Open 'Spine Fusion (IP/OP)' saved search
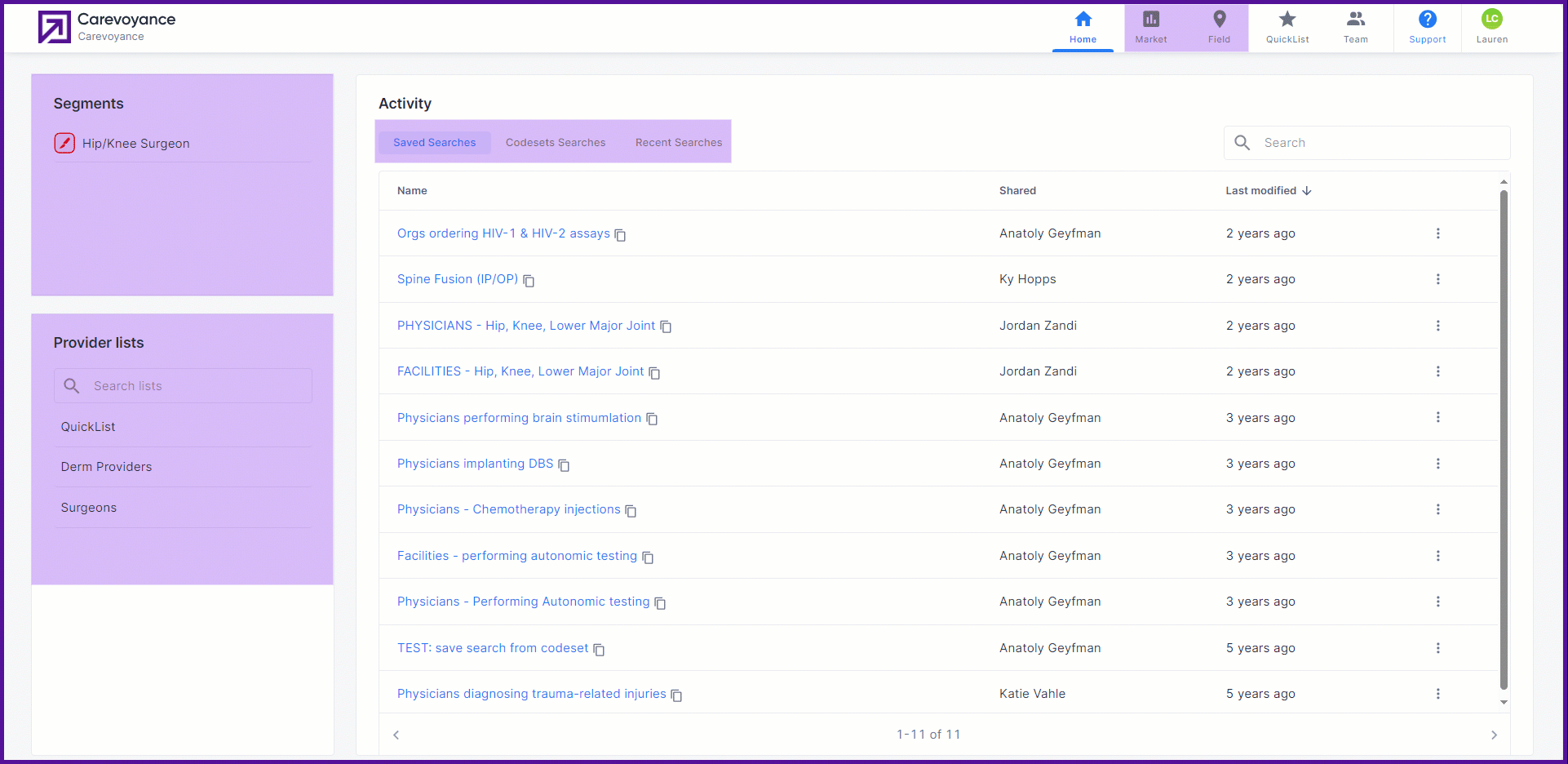Image resolution: width=1568 pixels, height=764 pixels. 458,279
